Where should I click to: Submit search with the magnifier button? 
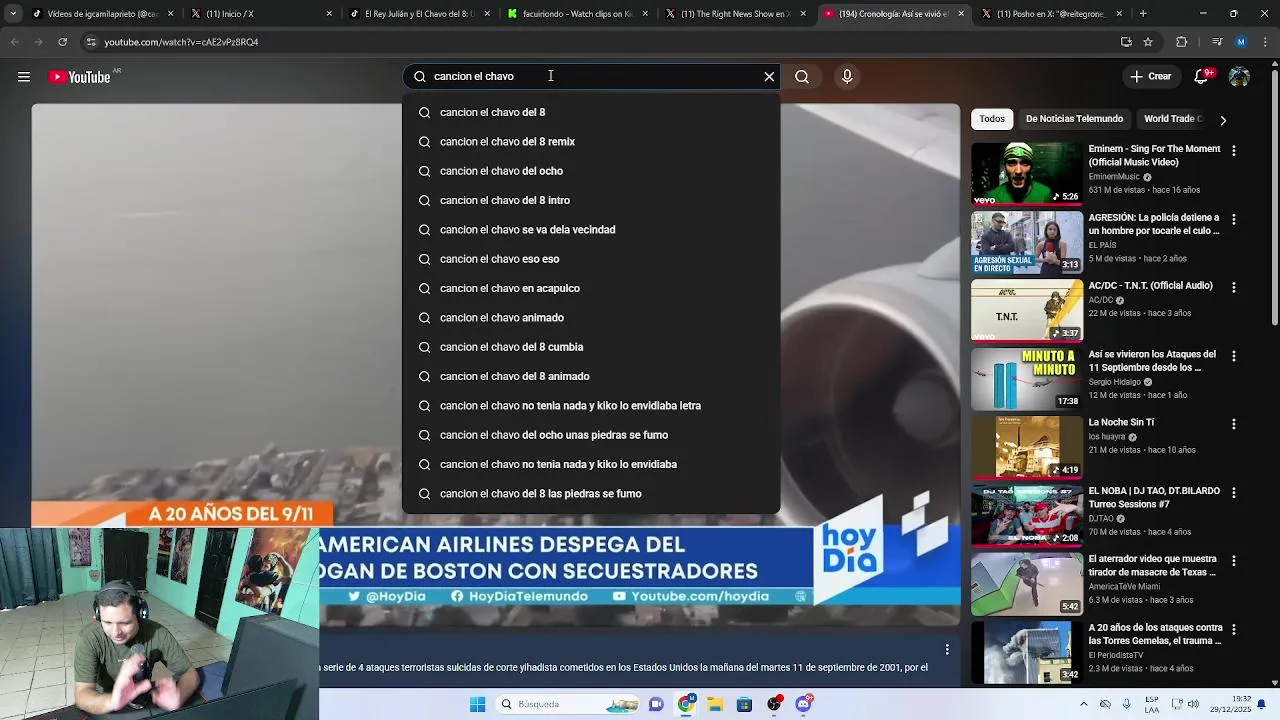[x=802, y=77]
